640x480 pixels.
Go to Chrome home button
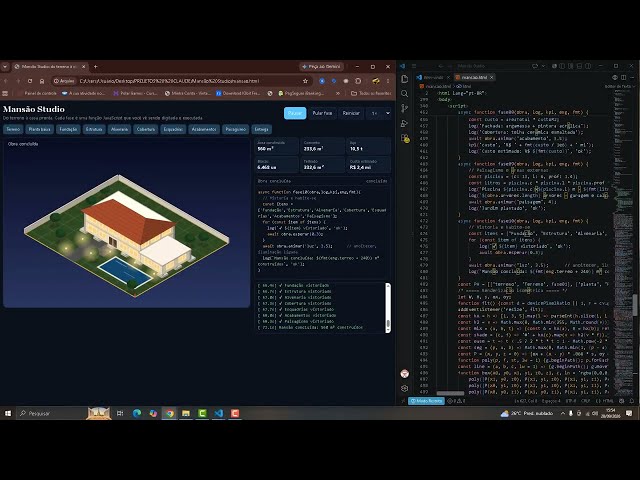pos(42,81)
